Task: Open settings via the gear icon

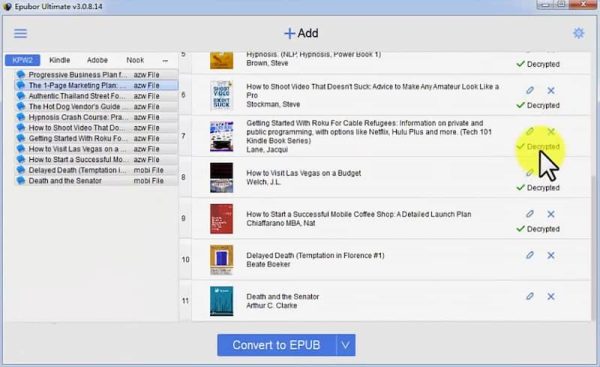Action: coord(579,33)
